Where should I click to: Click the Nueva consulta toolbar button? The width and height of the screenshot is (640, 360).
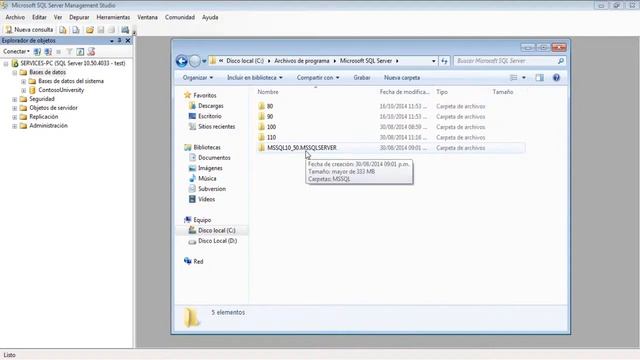(x=29, y=30)
